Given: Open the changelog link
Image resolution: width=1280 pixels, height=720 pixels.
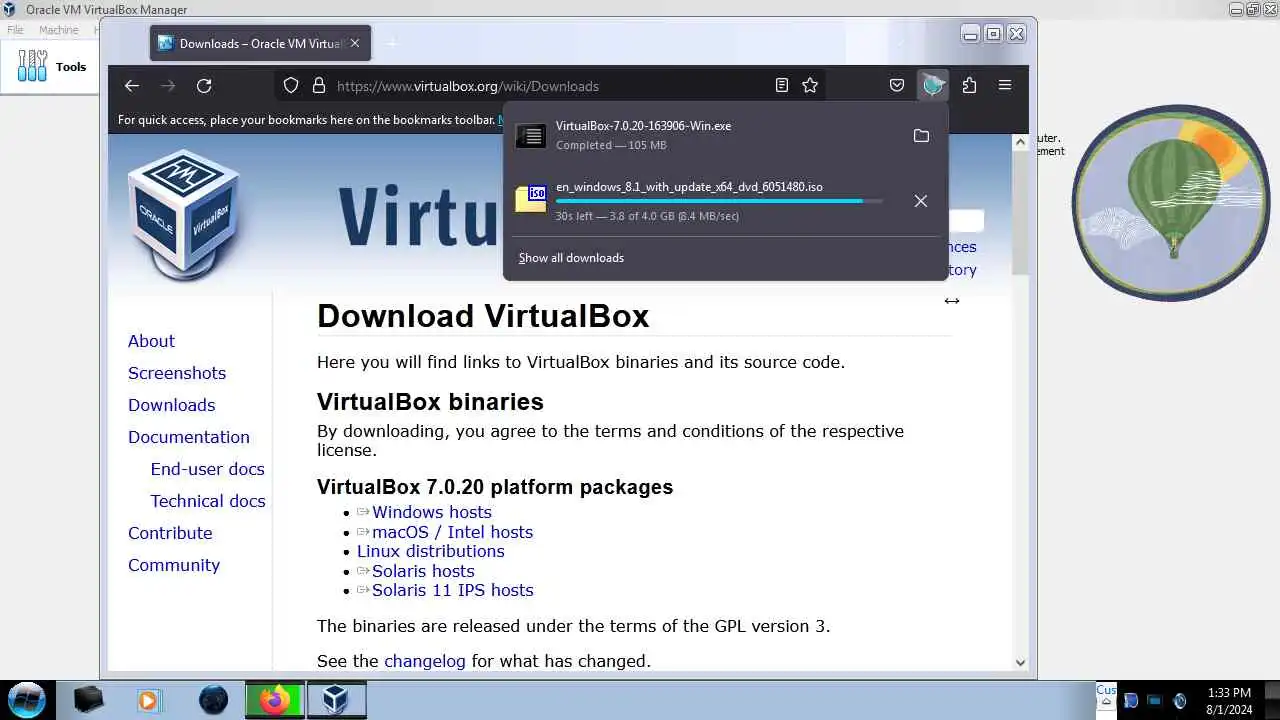Looking at the screenshot, I should pyautogui.click(x=425, y=661).
